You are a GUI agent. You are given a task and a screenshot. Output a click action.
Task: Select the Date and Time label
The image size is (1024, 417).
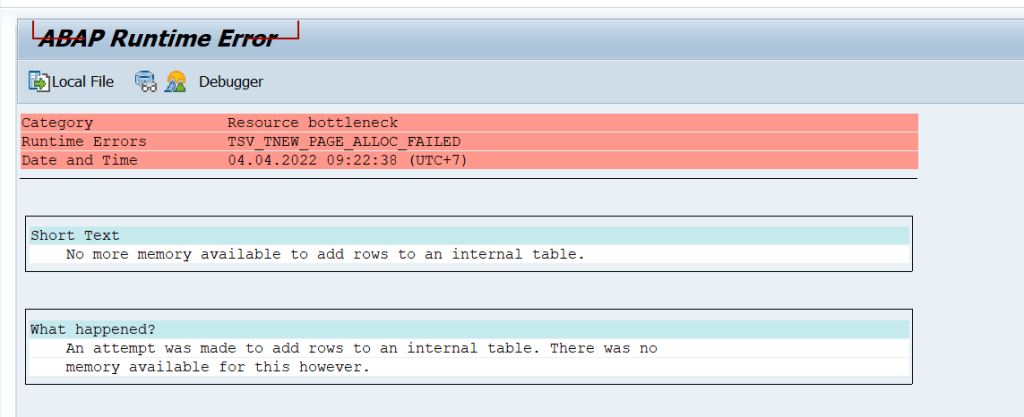pyautogui.click(x=79, y=160)
